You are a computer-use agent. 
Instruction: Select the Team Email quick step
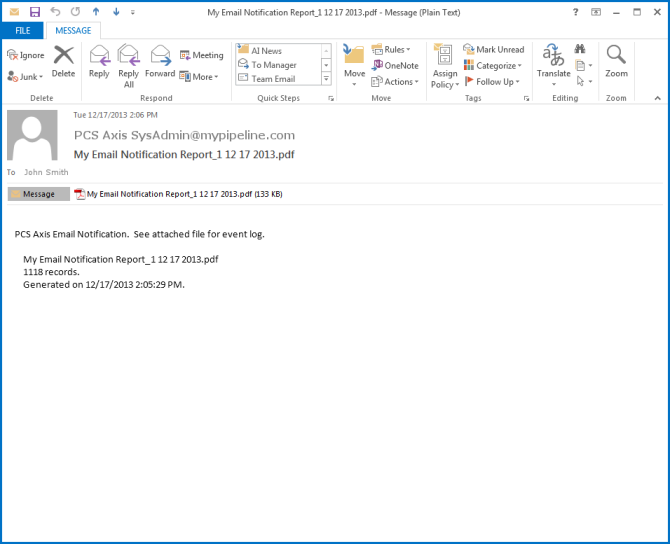coord(278,79)
